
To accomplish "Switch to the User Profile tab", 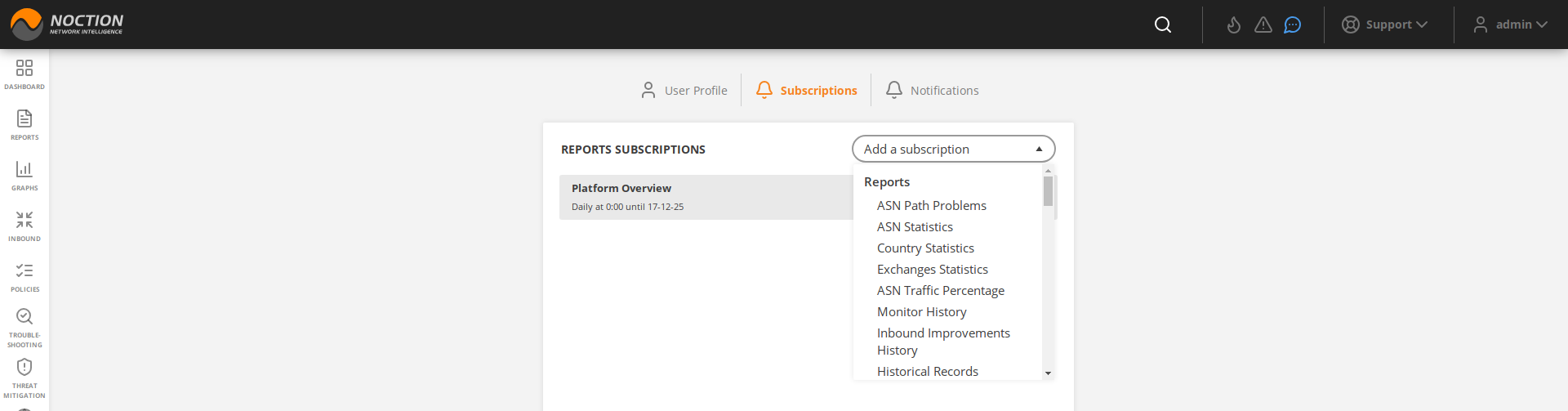I will pos(684,90).
